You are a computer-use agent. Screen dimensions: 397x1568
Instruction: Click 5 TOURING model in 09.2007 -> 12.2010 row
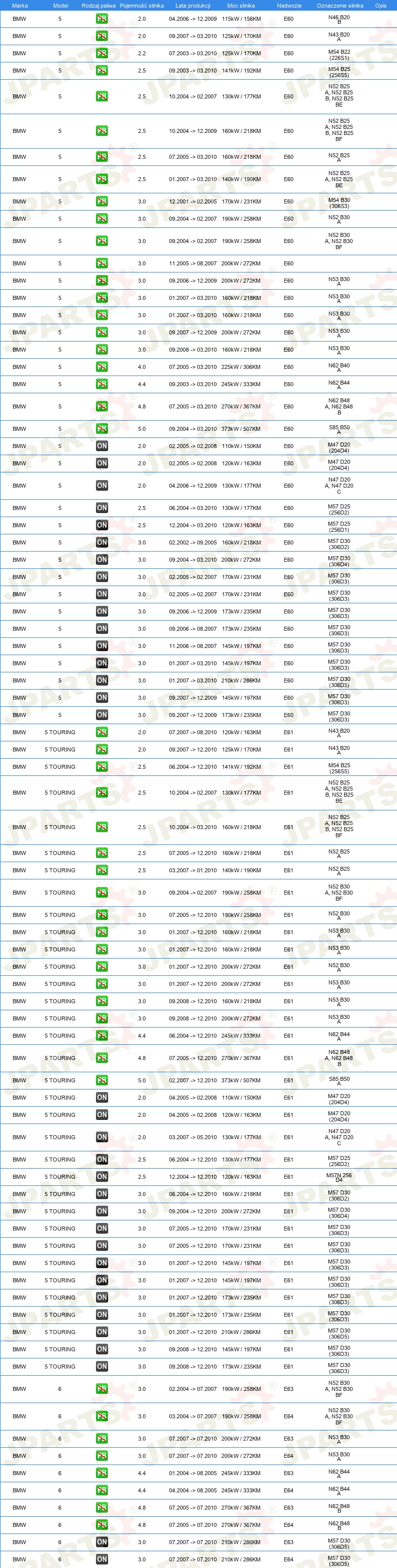pyautogui.click(x=60, y=749)
